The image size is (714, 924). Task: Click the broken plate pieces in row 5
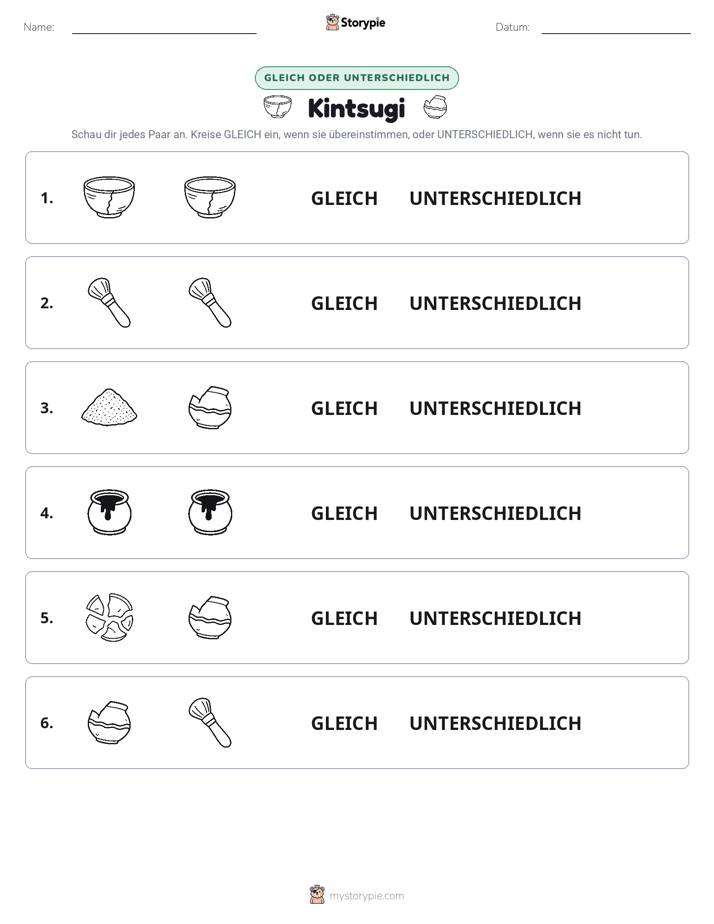click(109, 617)
